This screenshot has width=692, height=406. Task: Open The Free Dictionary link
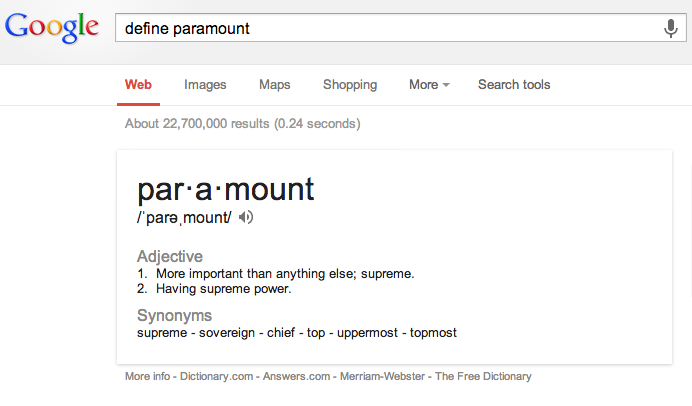tap(483, 377)
